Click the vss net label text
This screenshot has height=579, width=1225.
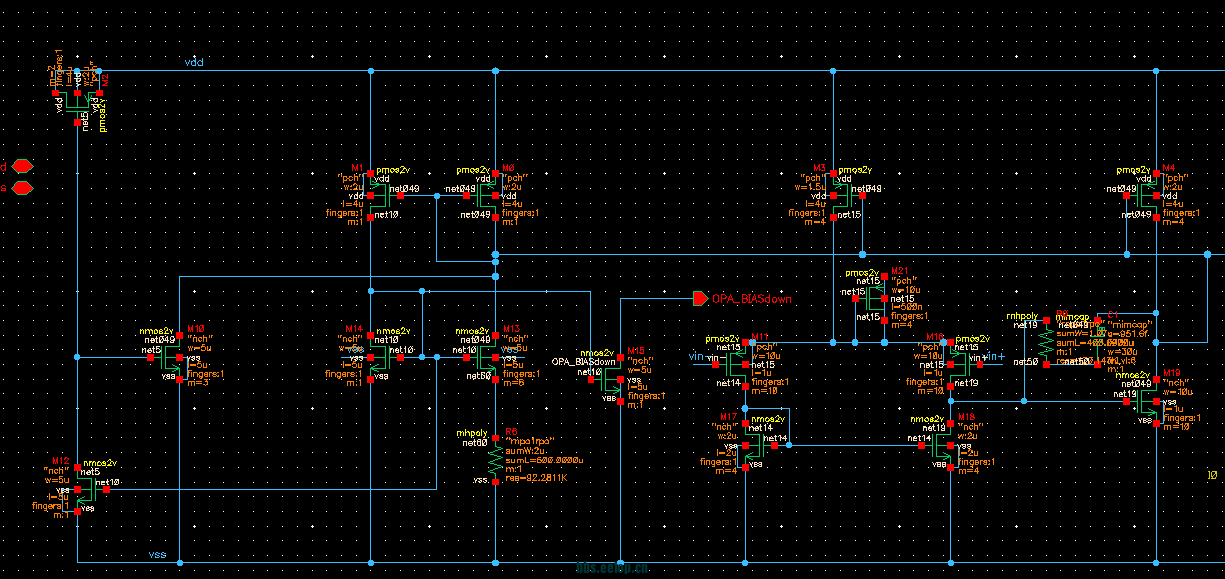click(x=158, y=553)
